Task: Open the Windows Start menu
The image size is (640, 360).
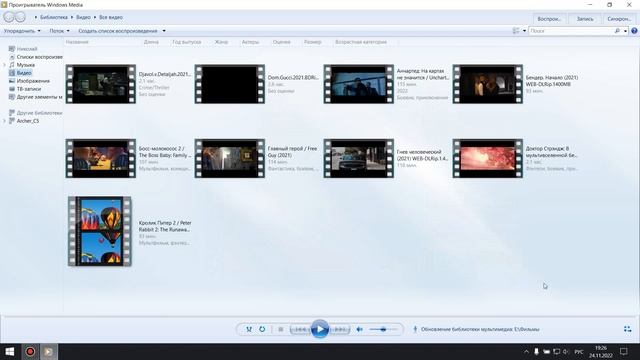Action: click(9, 351)
